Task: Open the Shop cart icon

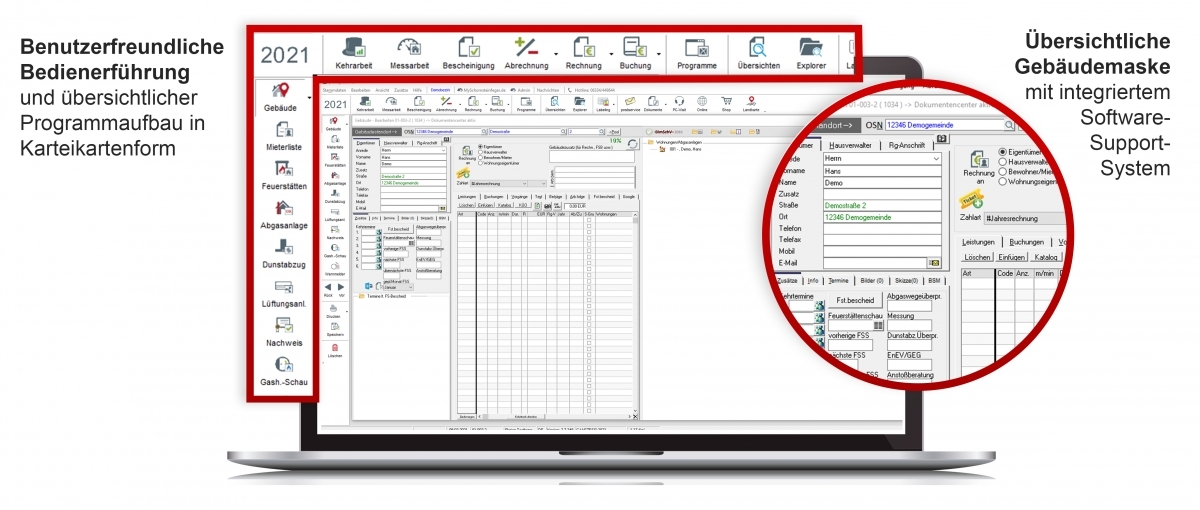Action: pyautogui.click(x=727, y=102)
